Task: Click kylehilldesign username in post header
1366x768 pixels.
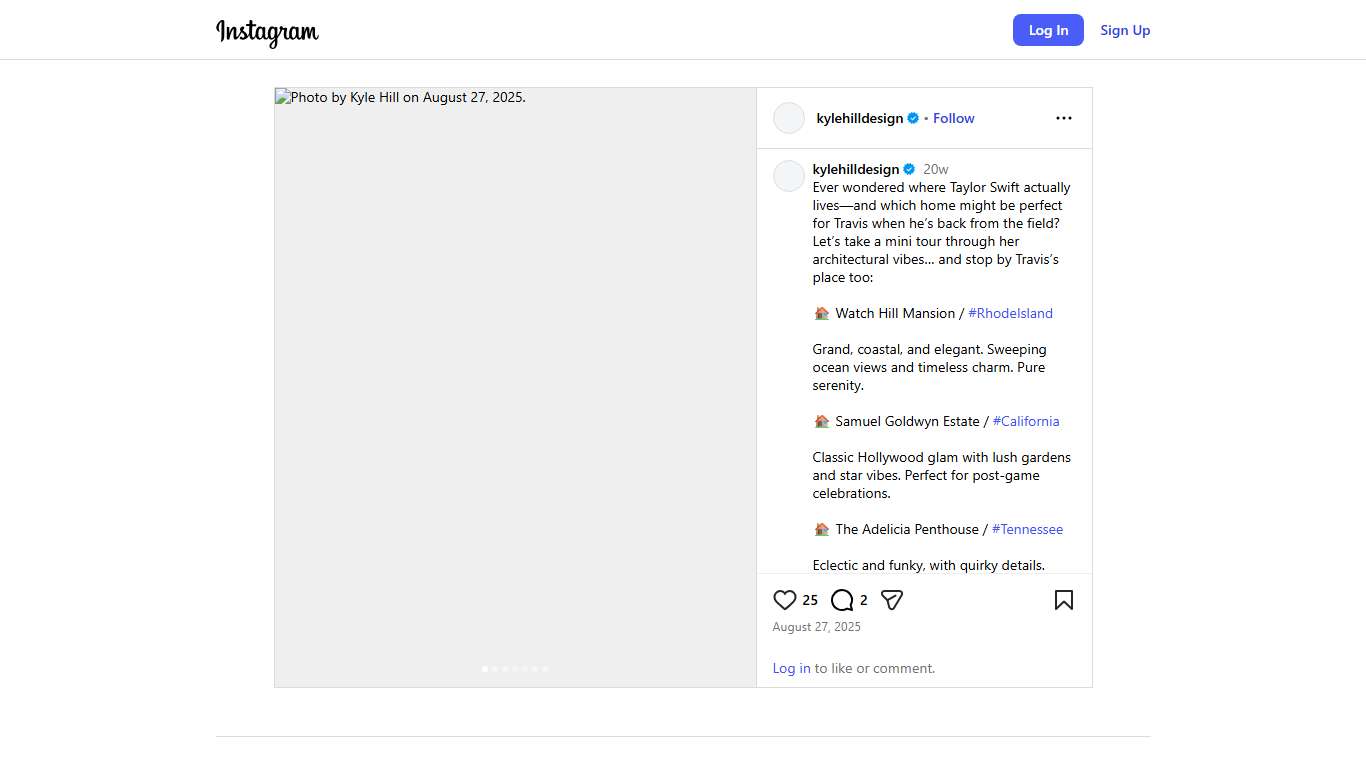Action: pos(859,118)
